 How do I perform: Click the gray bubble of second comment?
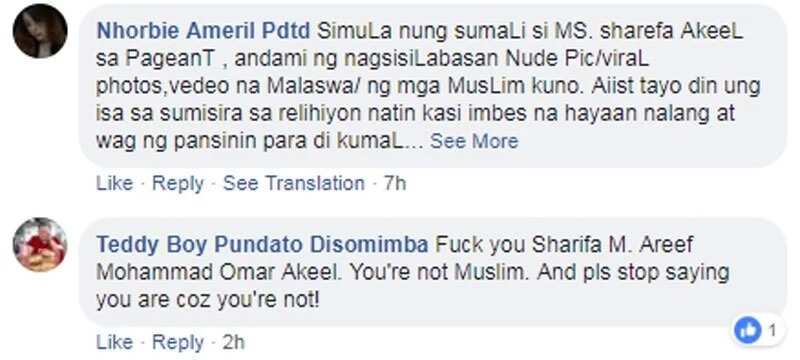point(433,273)
